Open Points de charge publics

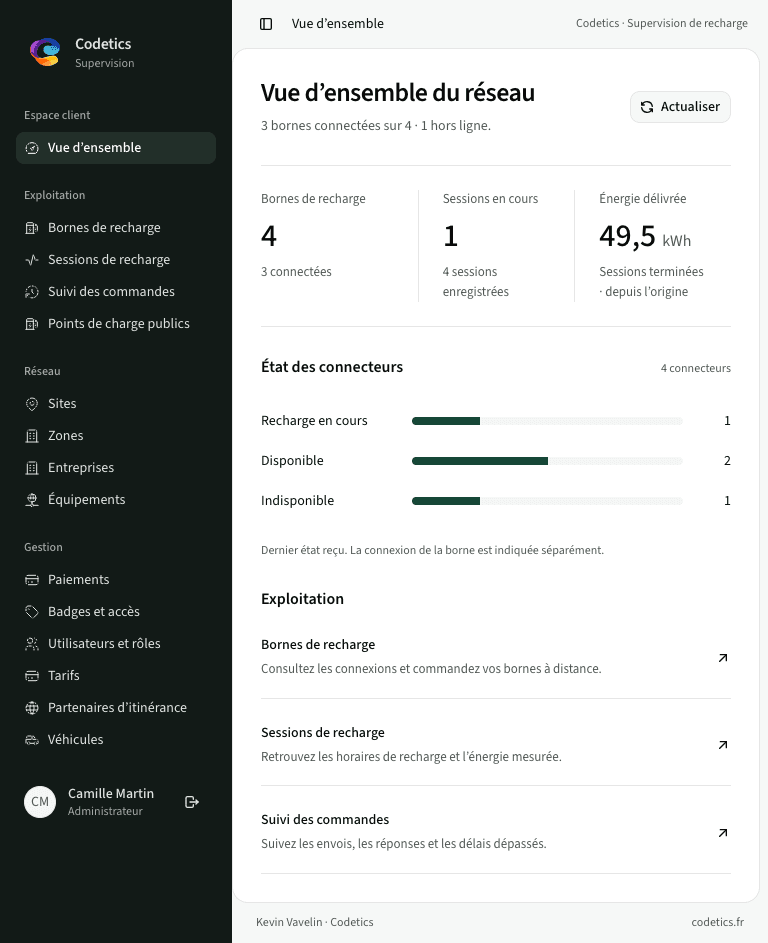click(x=116, y=324)
